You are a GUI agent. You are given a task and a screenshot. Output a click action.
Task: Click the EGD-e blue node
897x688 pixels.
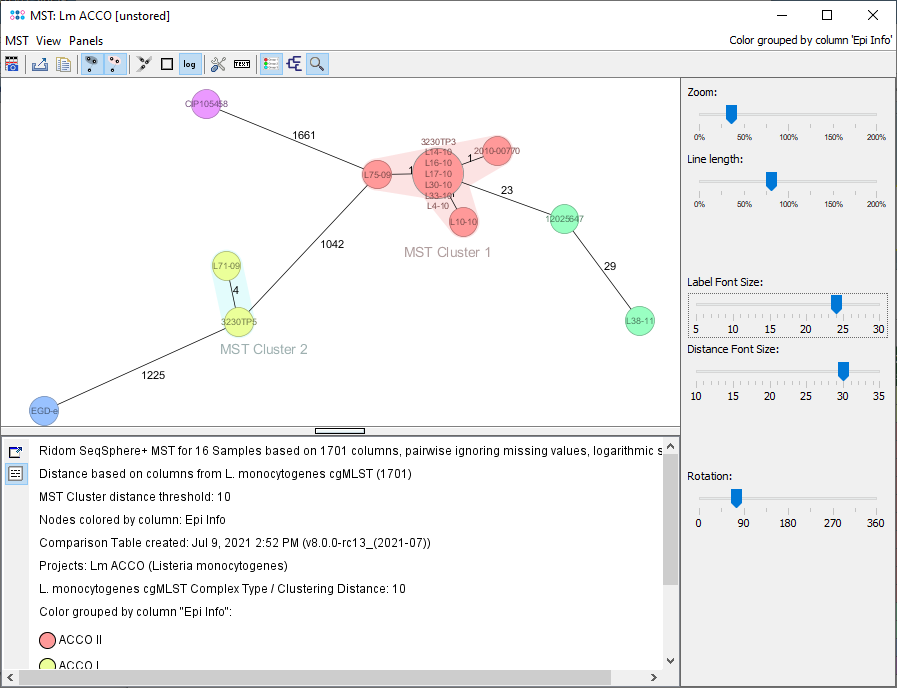point(44,410)
